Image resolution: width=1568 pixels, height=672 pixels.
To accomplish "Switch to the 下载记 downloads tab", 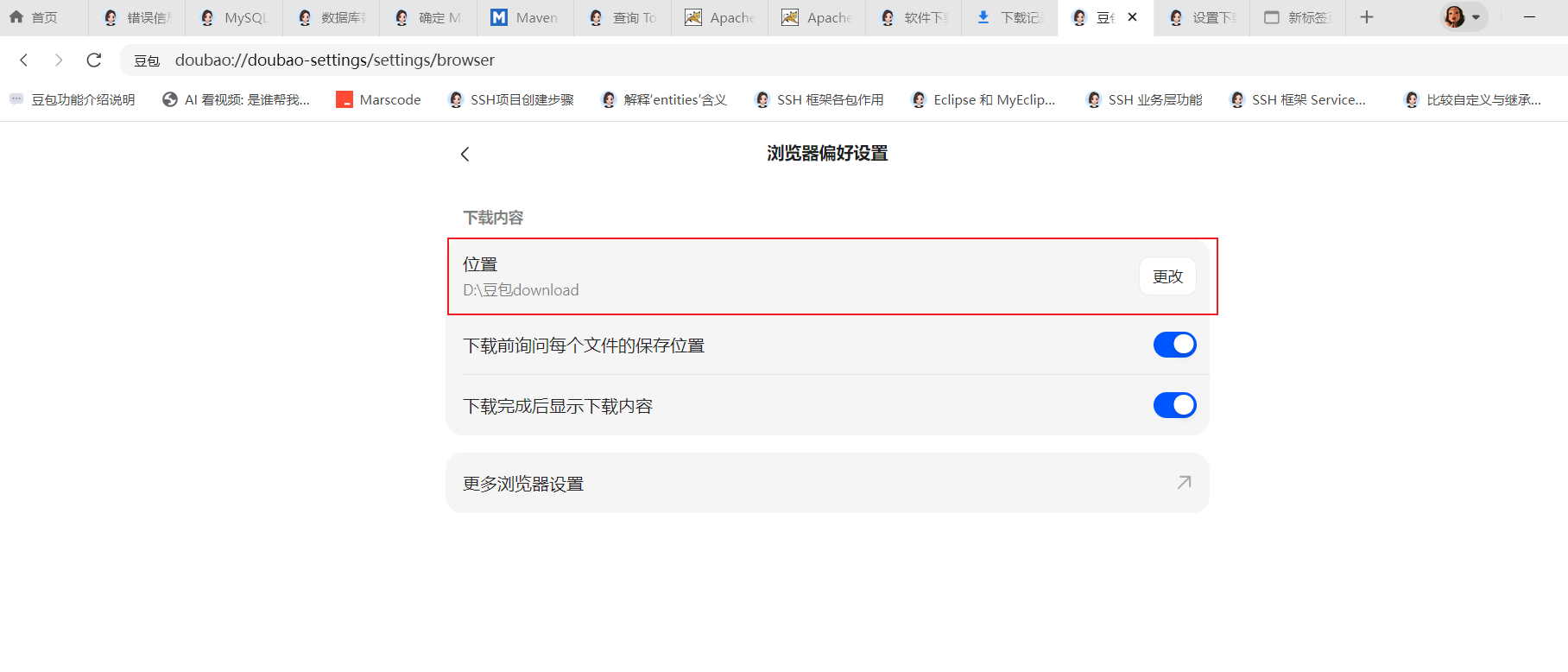I will tap(1011, 17).
